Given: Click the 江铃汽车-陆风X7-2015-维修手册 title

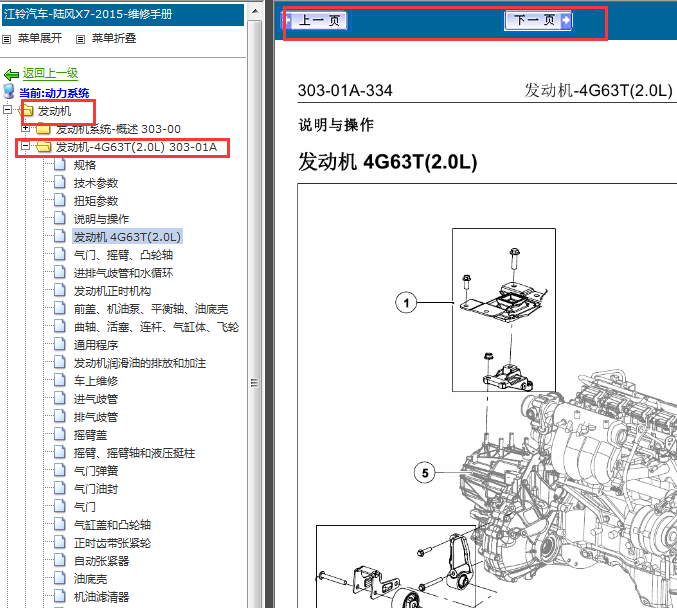Looking at the screenshot, I should [88, 14].
